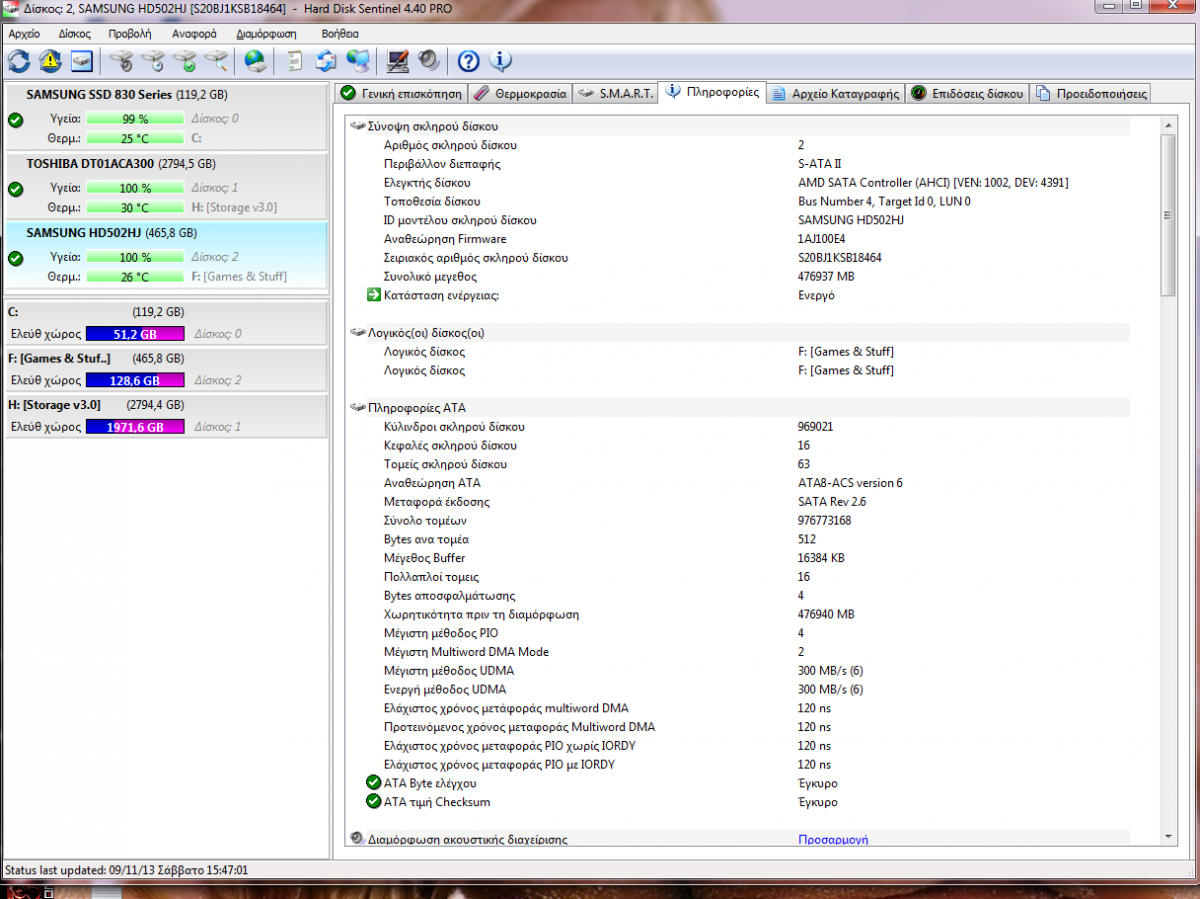The height and width of the screenshot is (899, 1200).
Task: Click the Status last updated text in status bar
Action: tap(126, 870)
